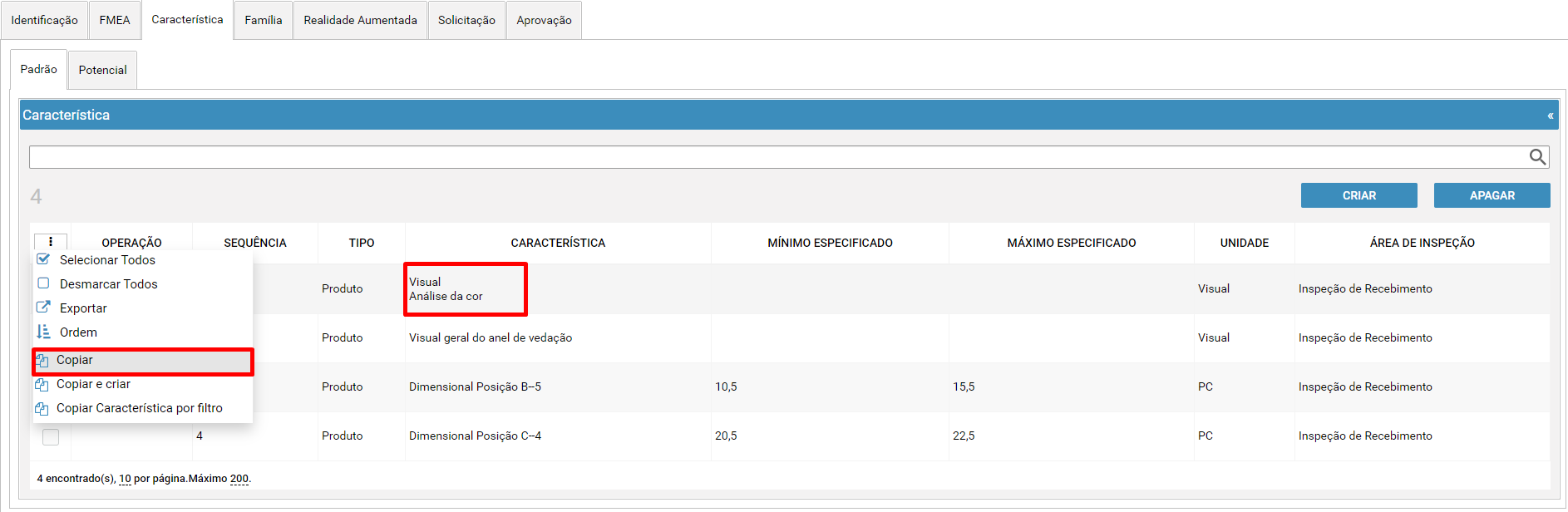
Task: Click the PC unit in C–4 row
Action: [x=1206, y=436]
